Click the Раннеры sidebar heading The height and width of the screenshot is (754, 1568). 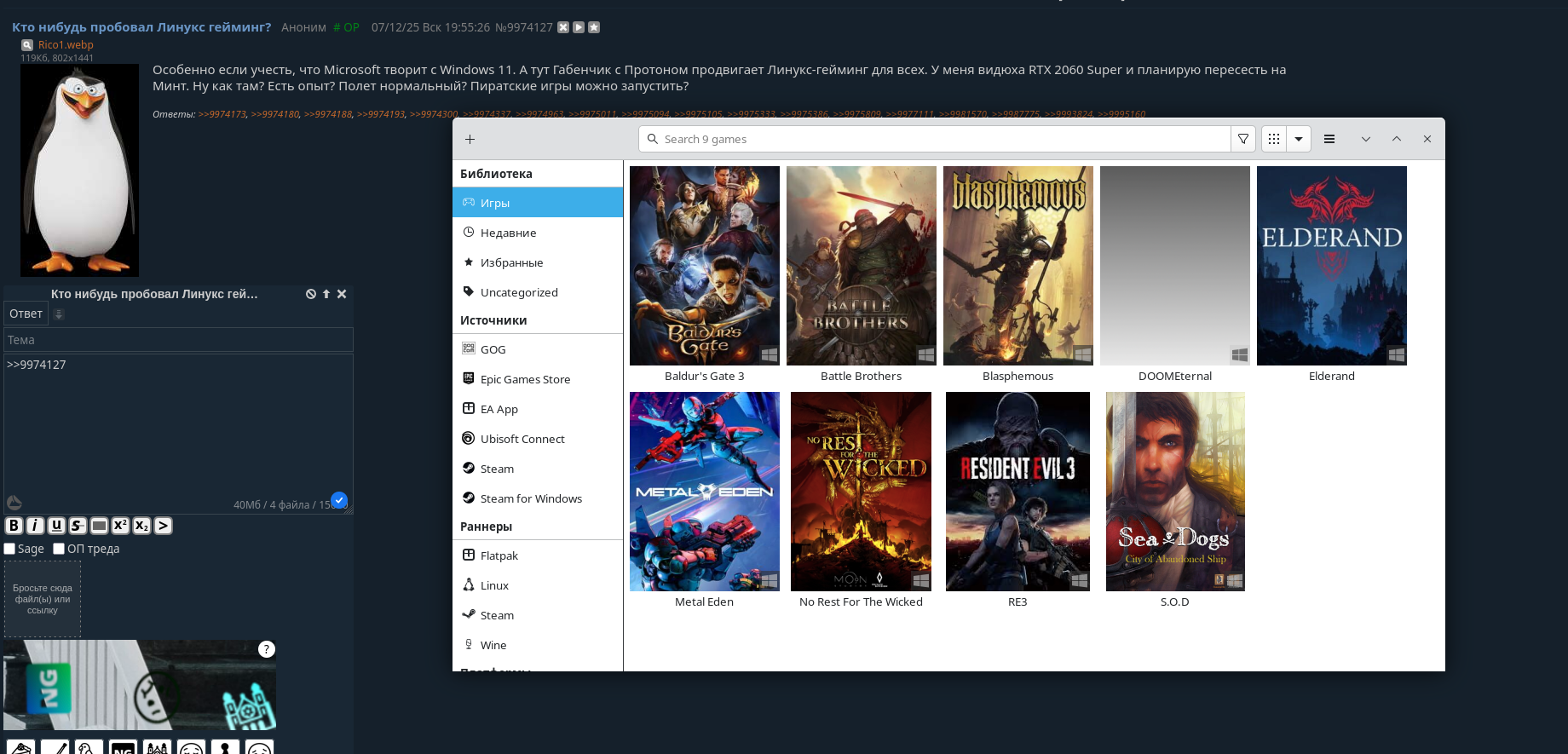tap(486, 527)
